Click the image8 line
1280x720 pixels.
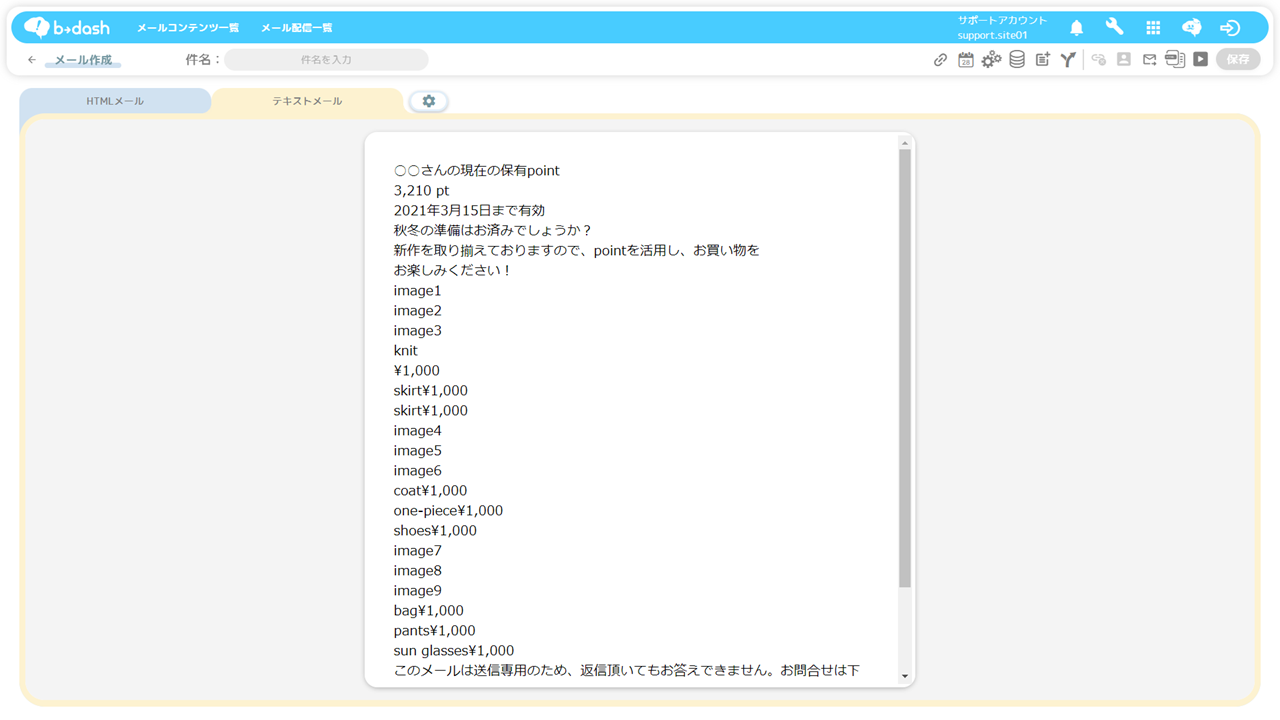point(417,571)
